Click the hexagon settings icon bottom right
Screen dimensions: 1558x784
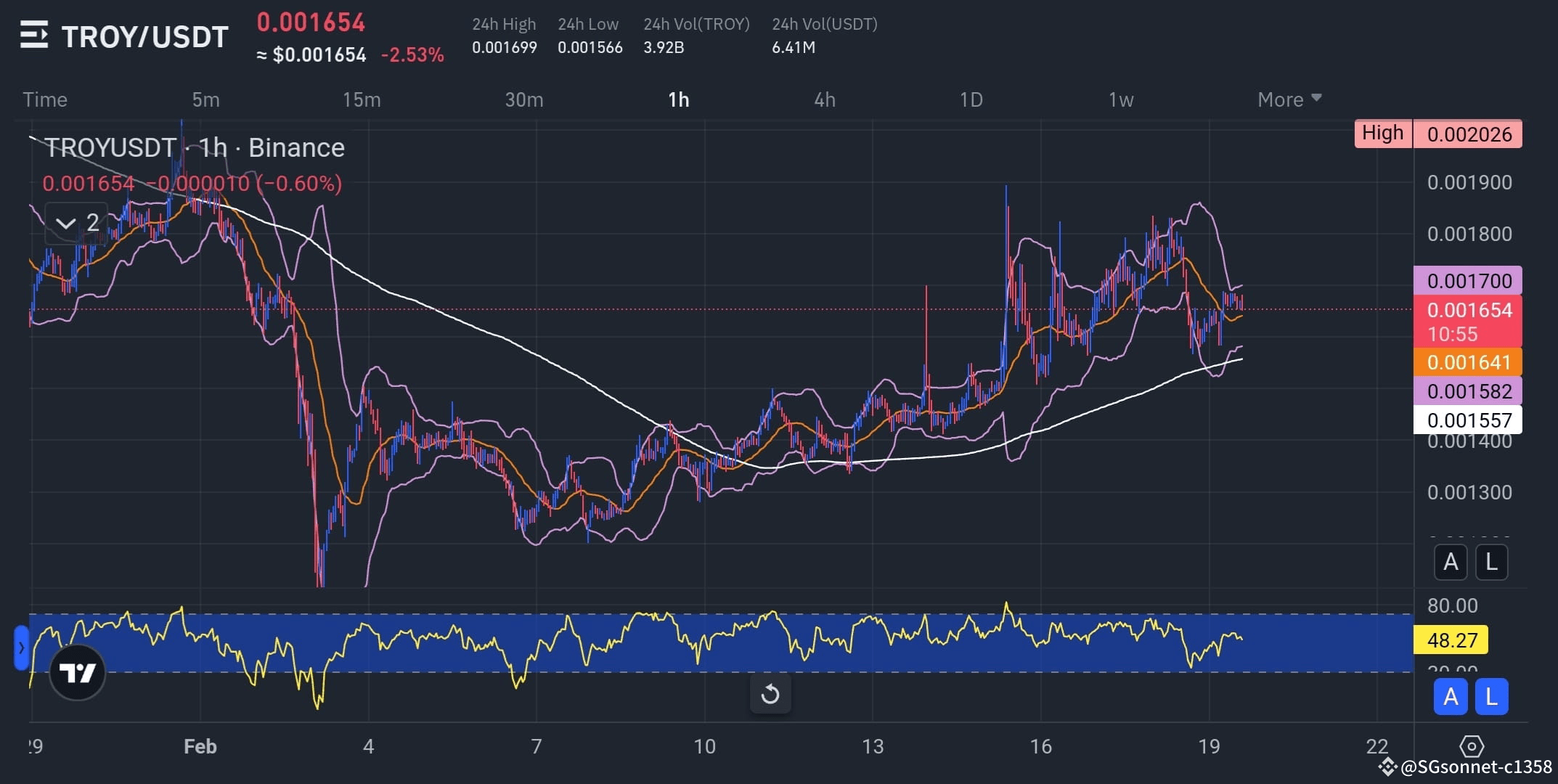1473,746
